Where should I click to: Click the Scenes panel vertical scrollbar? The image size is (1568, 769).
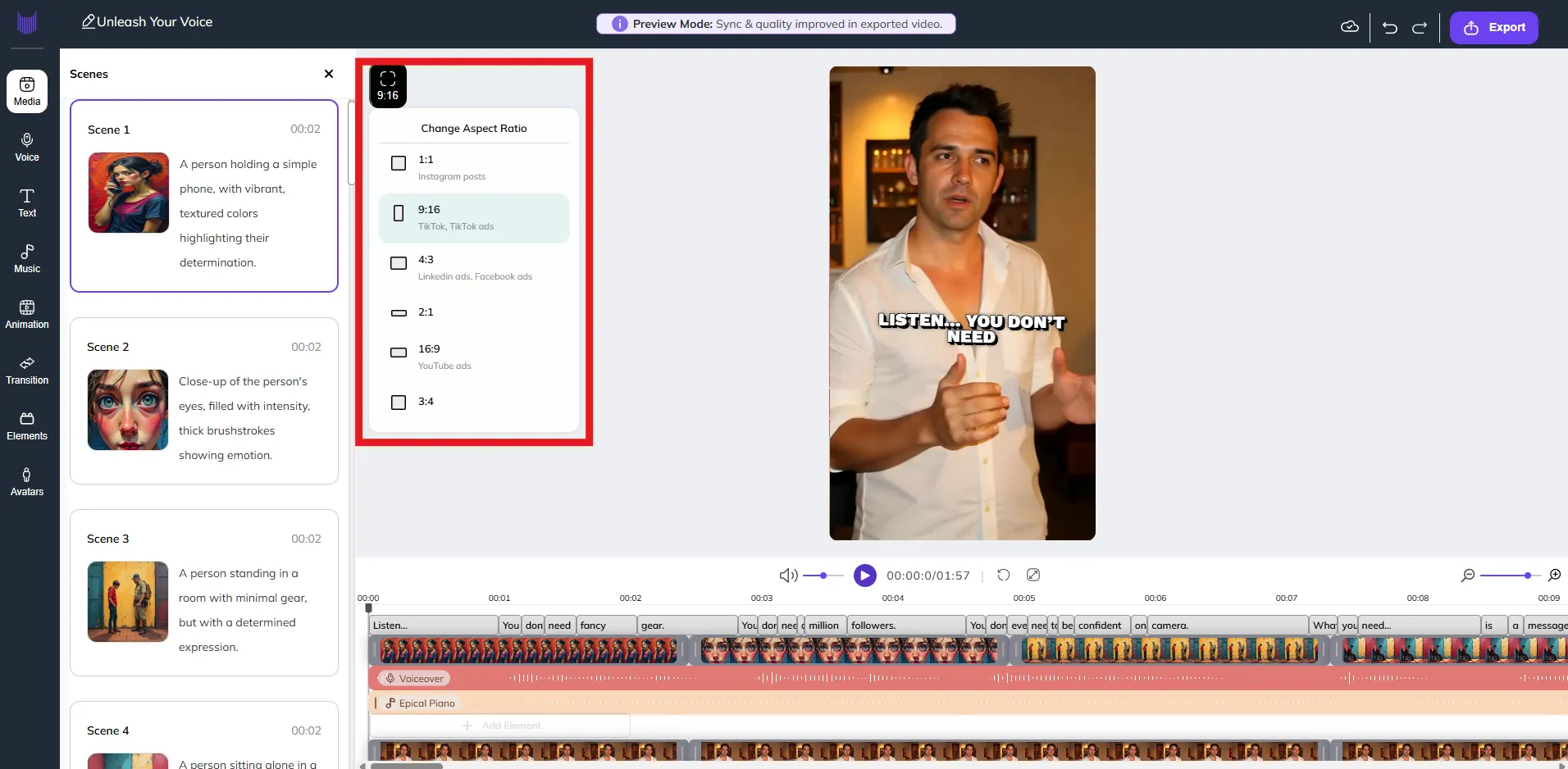[x=352, y=143]
